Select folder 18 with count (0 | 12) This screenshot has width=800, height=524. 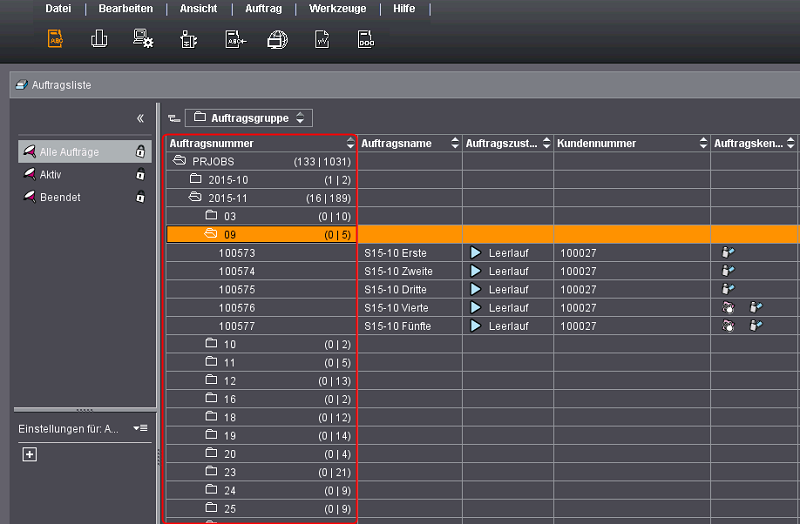point(261,417)
